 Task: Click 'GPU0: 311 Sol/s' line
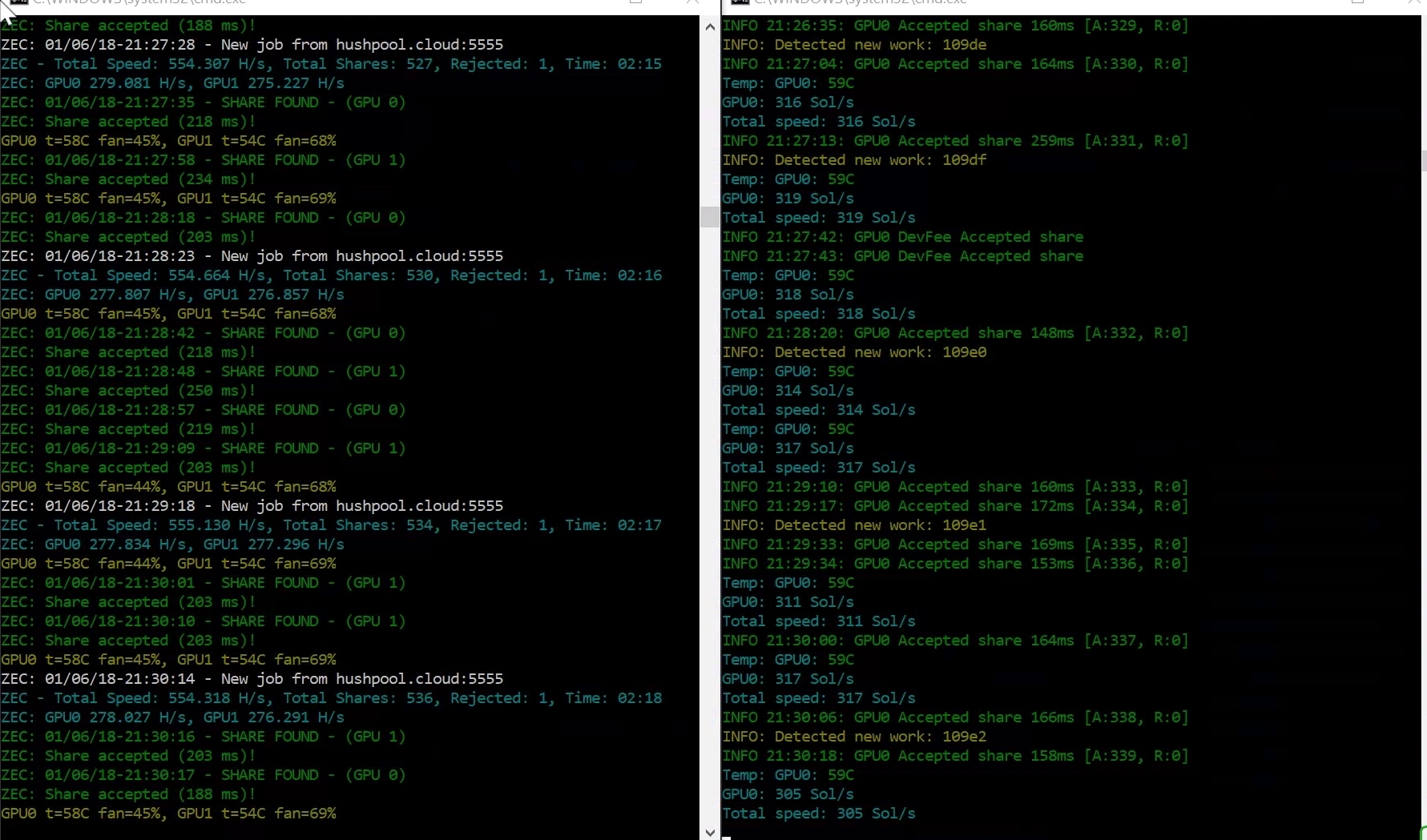click(x=788, y=602)
